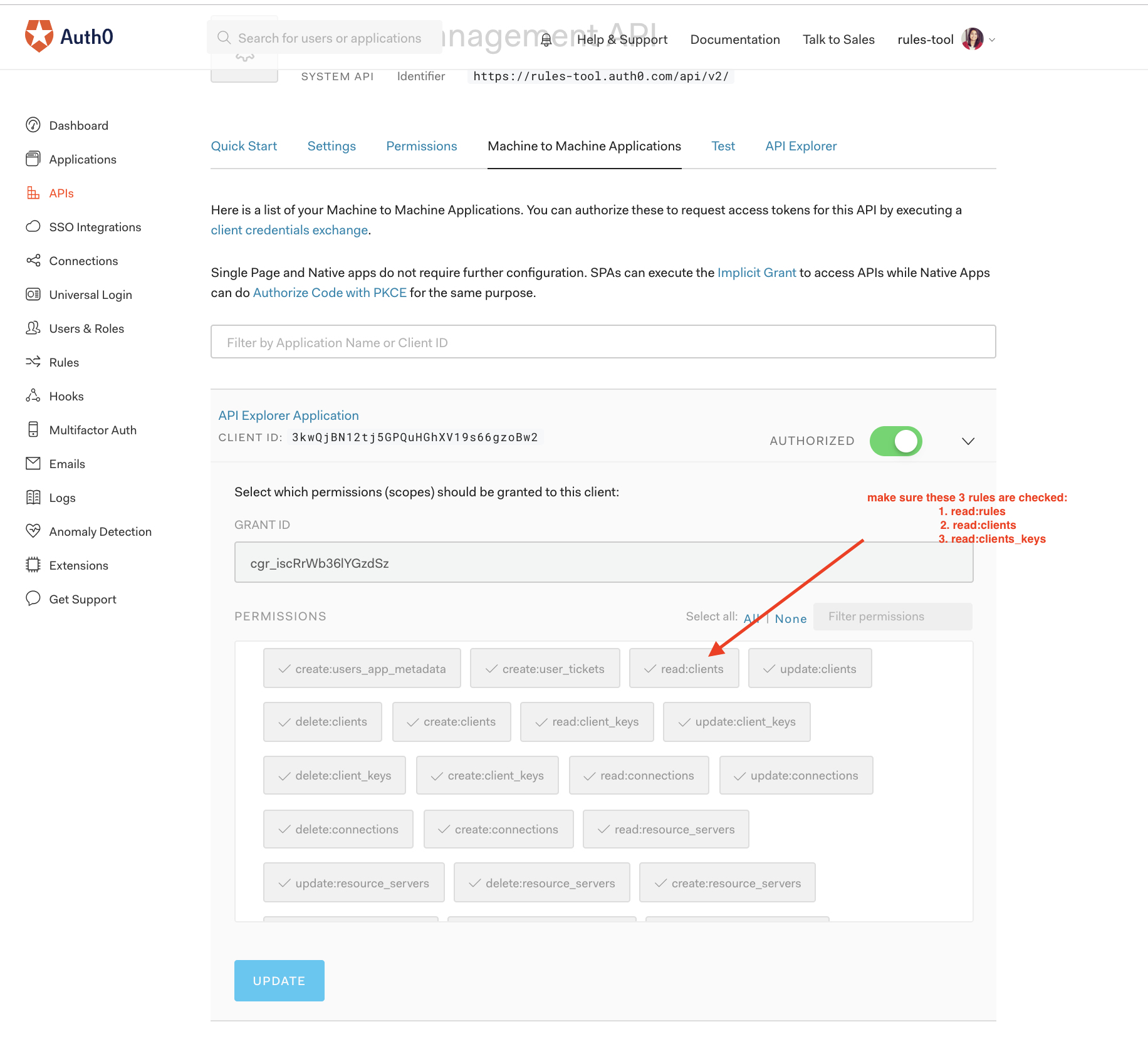Toggle read:connections permission
Screen dimensions: 1148x1039
coord(639,776)
